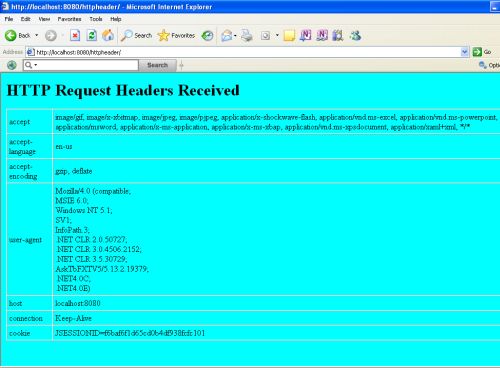This screenshot has width=500, height=368.
Task: Expand the Edit icon dropdown arrow
Action: click(x=277, y=35)
